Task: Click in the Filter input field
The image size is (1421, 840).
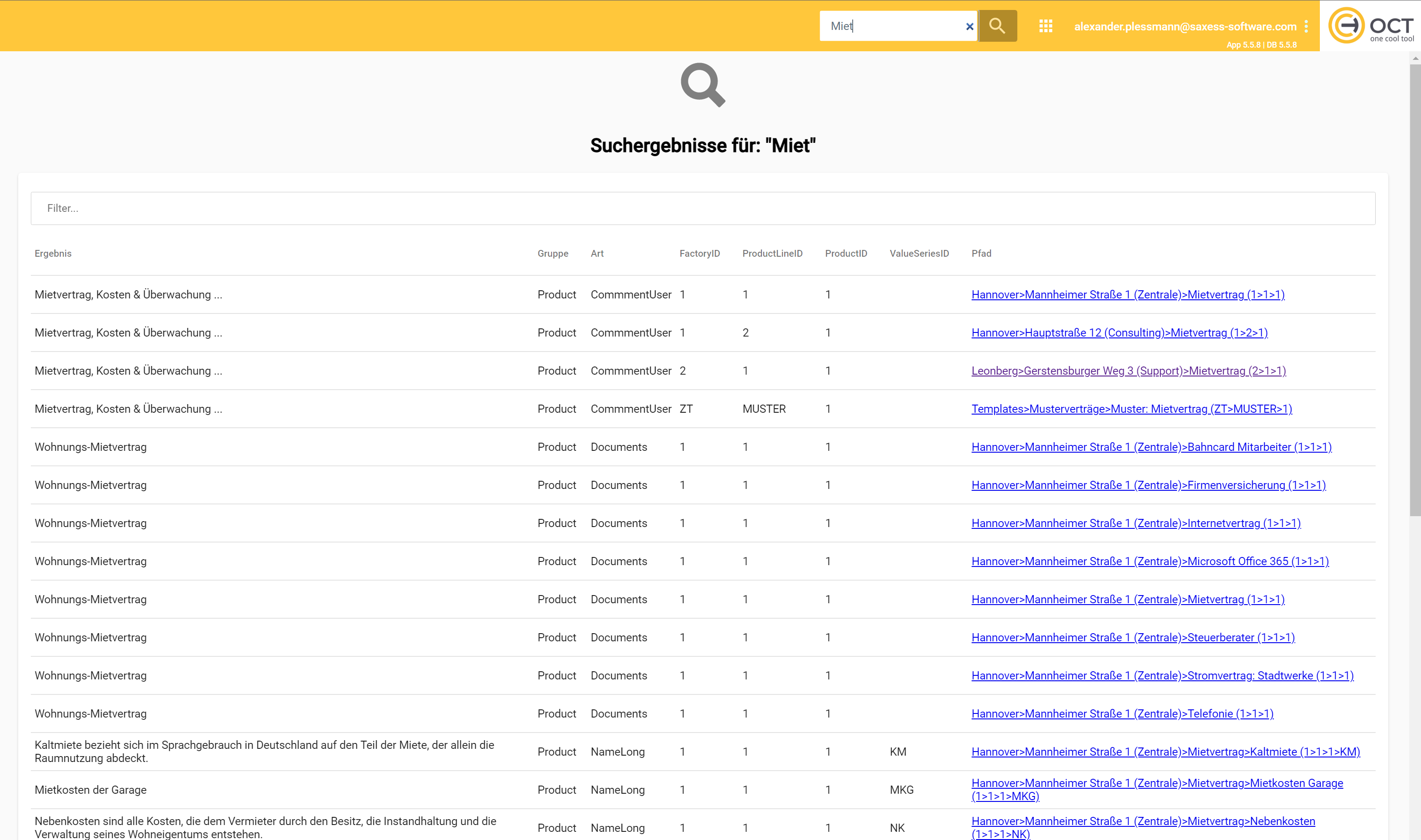Action: point(702,208)
